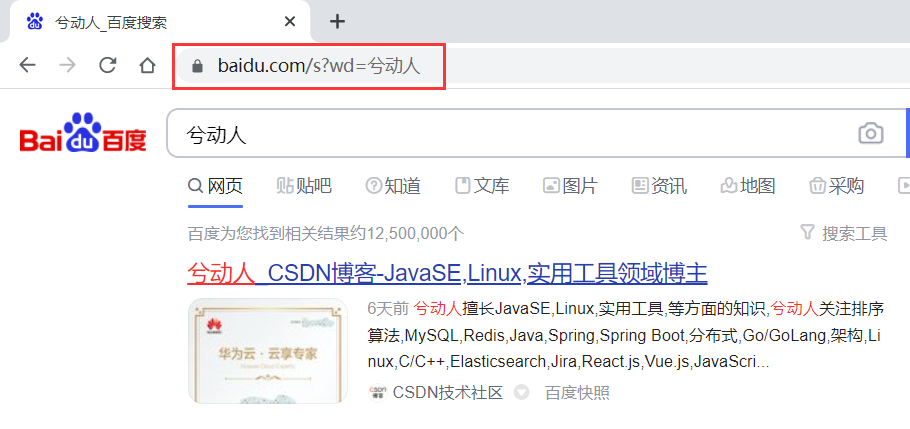Click the Baidu logo
Image resolution: width=910 pixels, height=429 pixels.
pyautogui.click(x=83, y=133)
